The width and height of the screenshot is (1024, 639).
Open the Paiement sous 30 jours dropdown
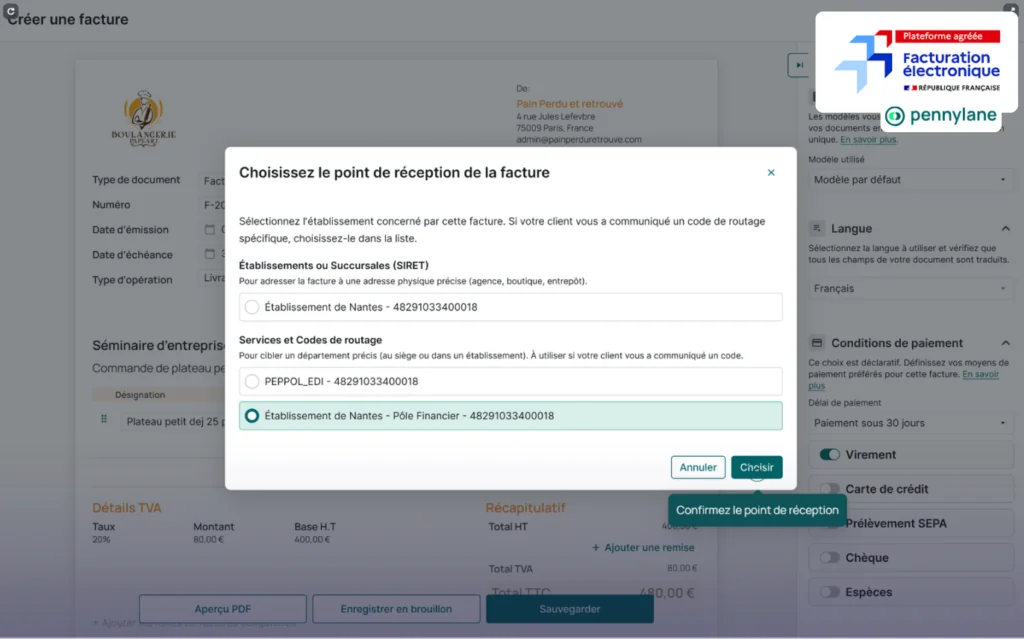(910, 423)
